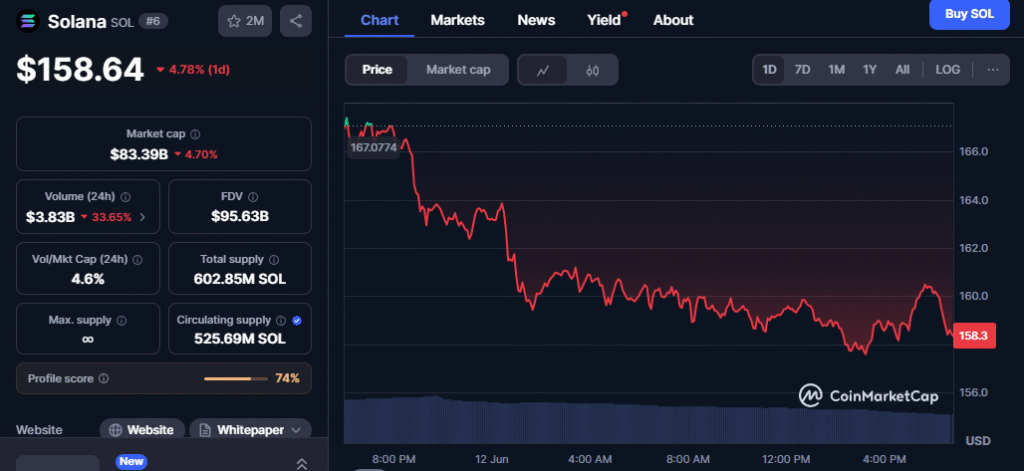The image size is (1024, 471).
Task: Select the Market cap toggle
Action: tap(458, 70)
